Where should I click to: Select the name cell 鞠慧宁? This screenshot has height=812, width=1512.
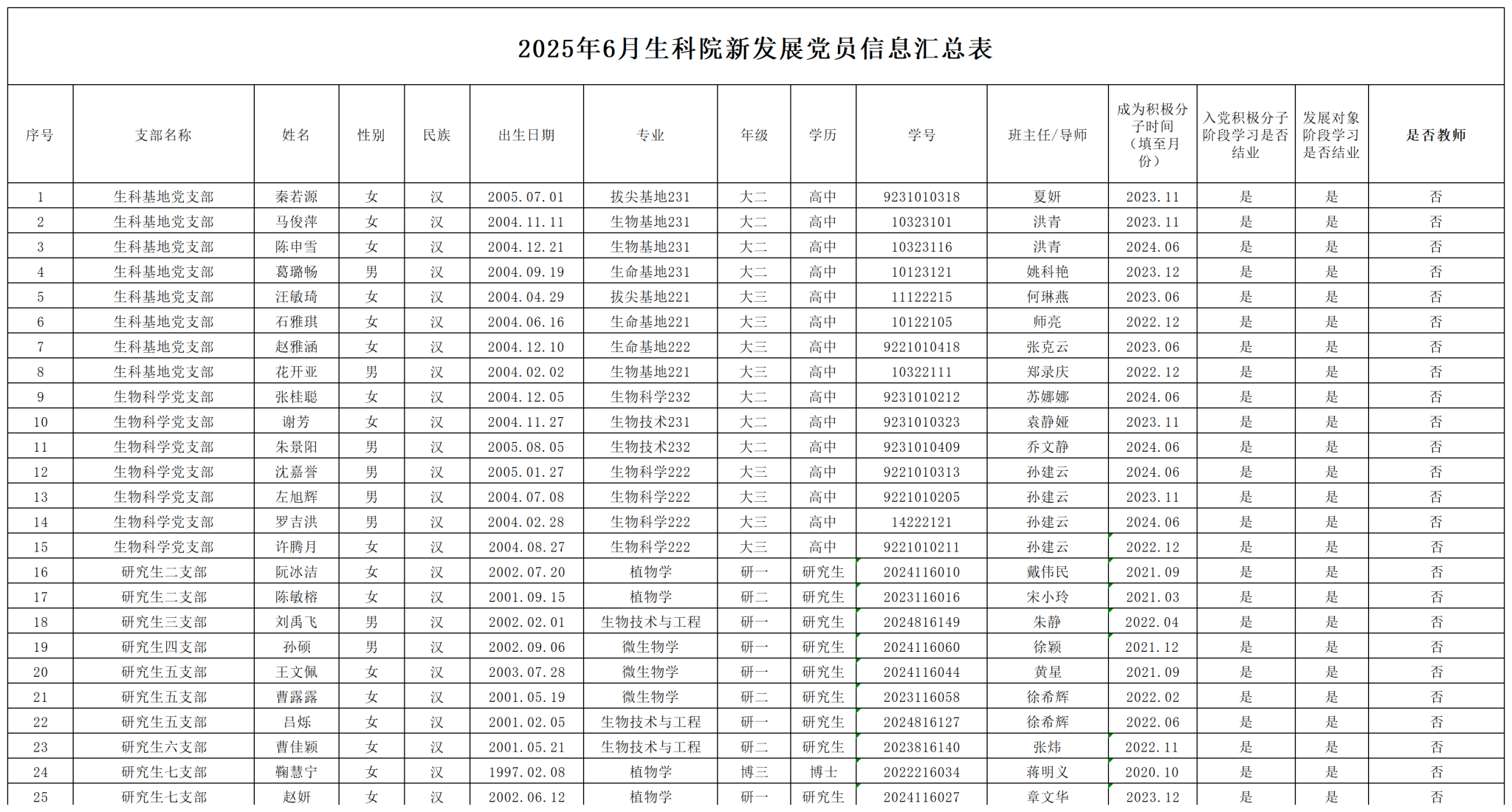(296, 772)
